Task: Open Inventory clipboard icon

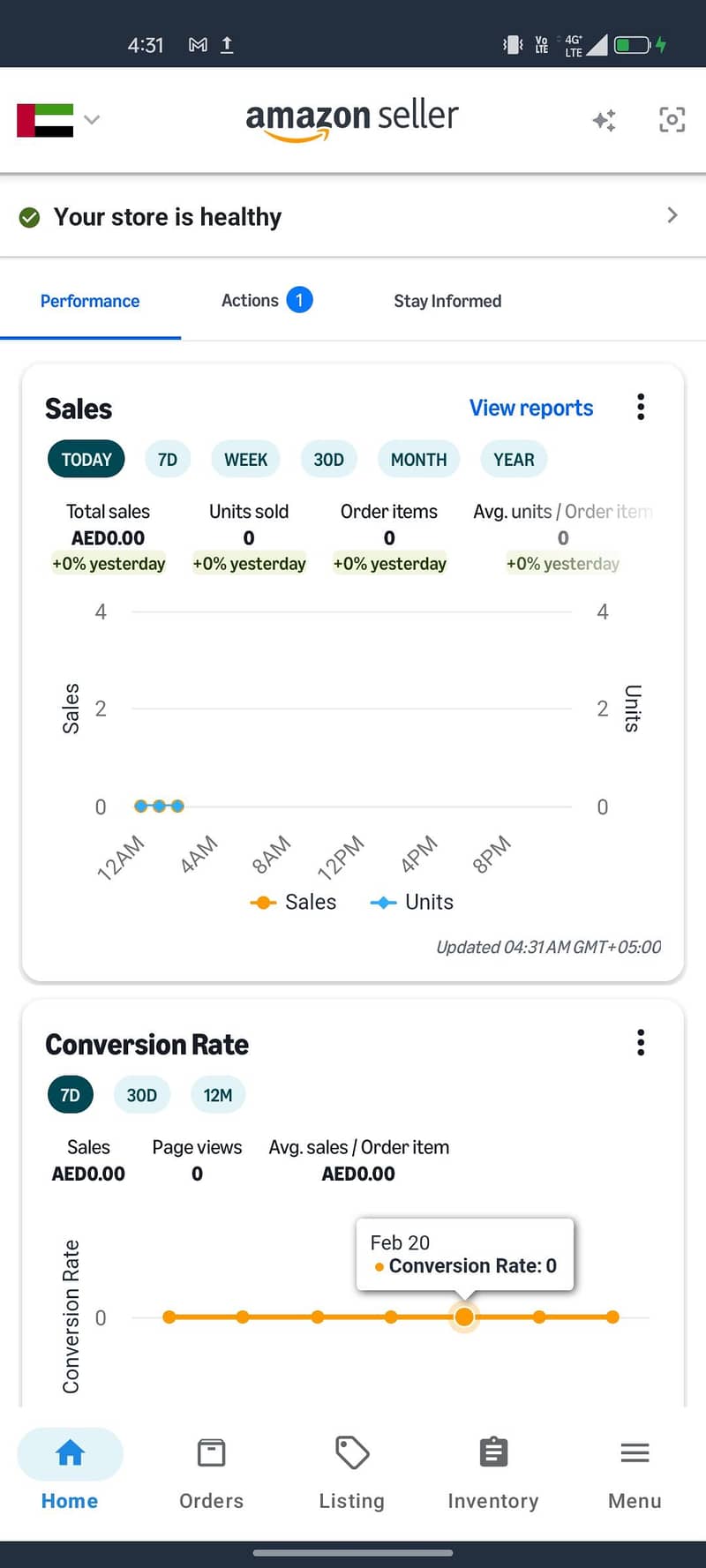Action: [x=493, y=1452]
